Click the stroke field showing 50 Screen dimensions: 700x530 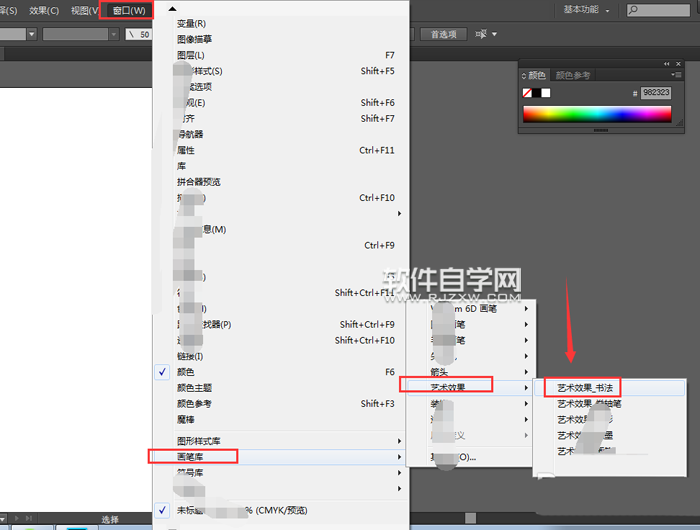138,34
